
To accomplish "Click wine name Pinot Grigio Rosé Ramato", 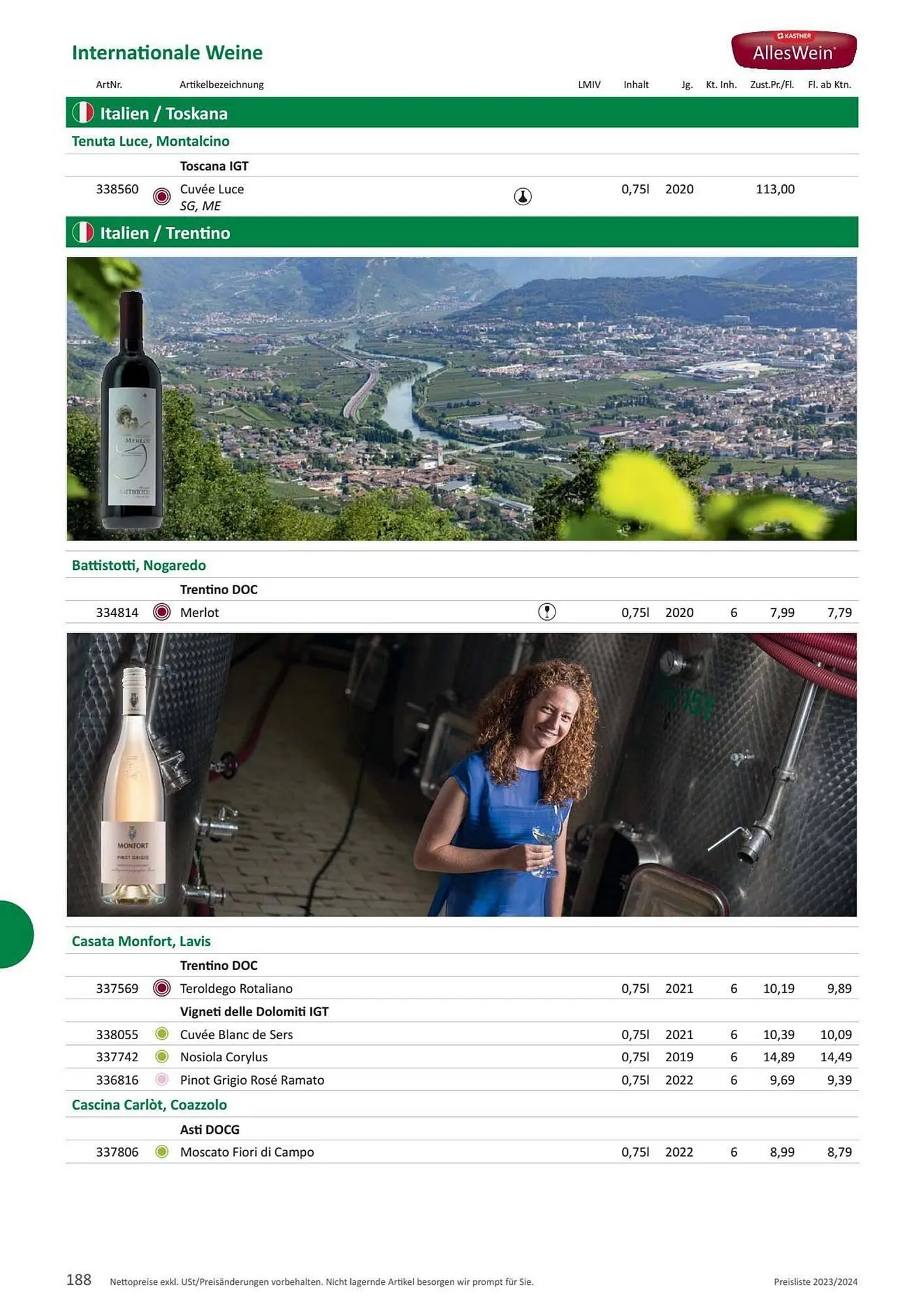I will point(252,1080).
